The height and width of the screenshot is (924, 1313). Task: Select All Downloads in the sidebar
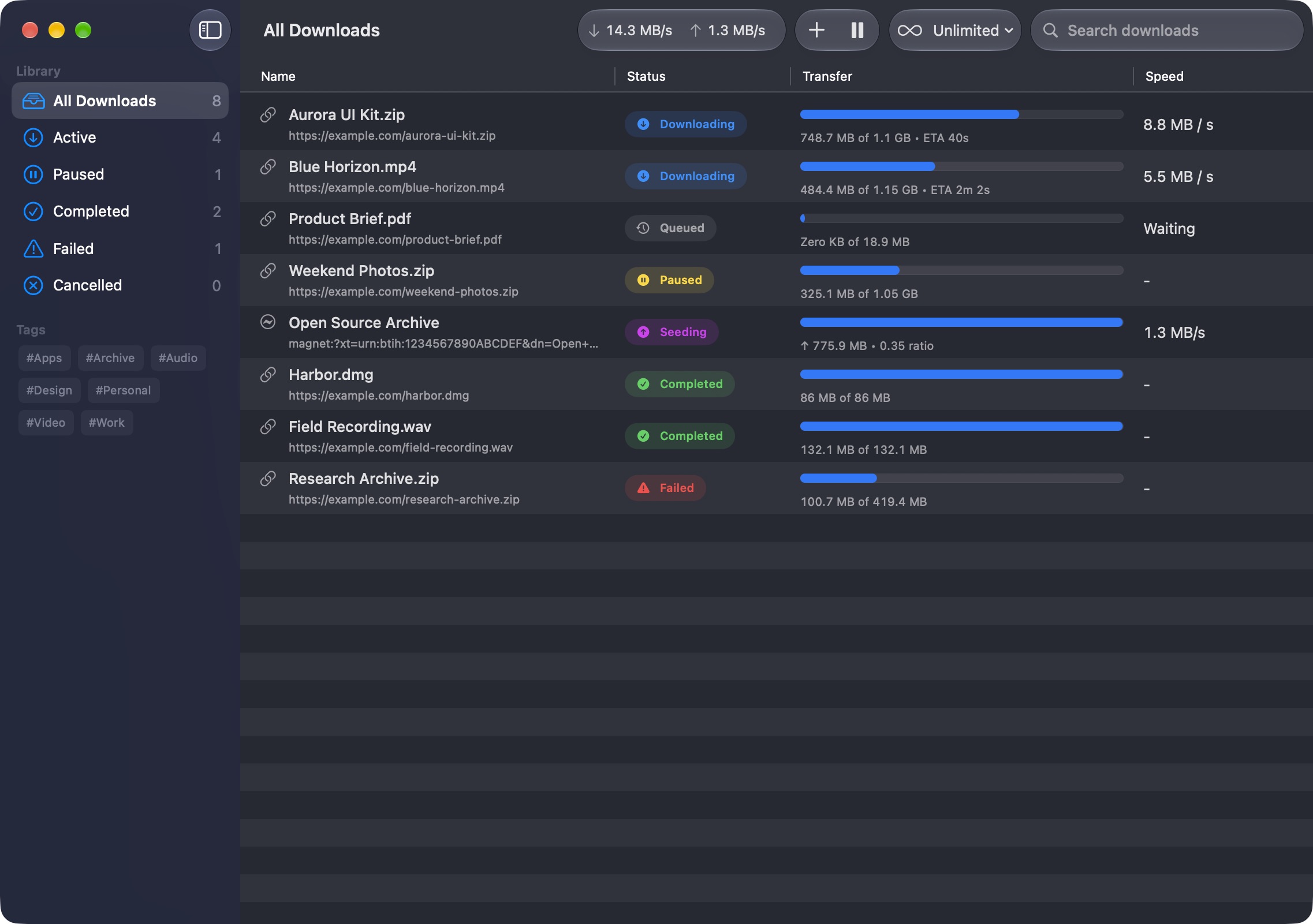pos(120,100)
